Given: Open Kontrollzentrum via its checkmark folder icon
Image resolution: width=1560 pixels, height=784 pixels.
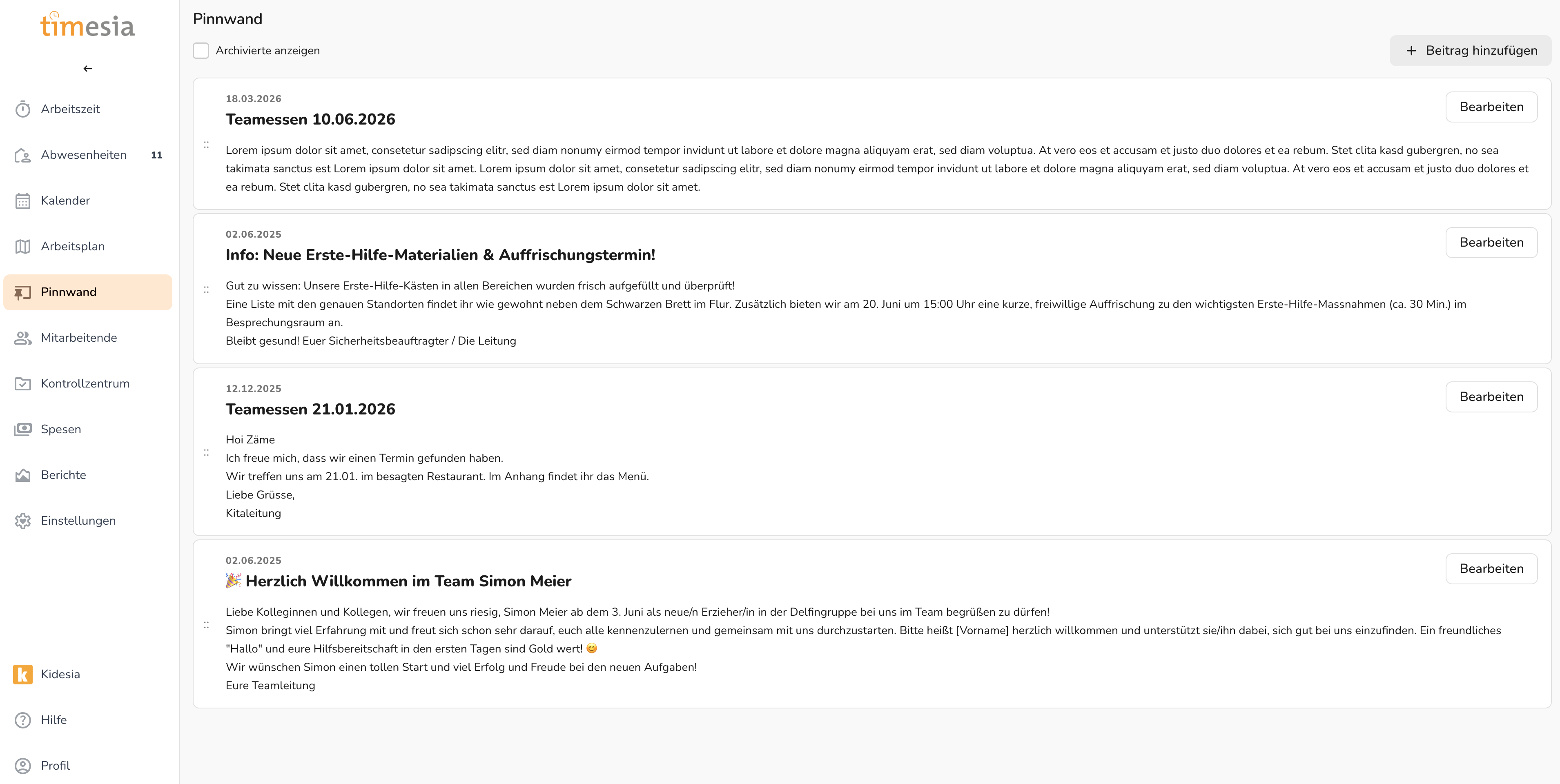Looking at the screenshot, I should click(23, 384).
